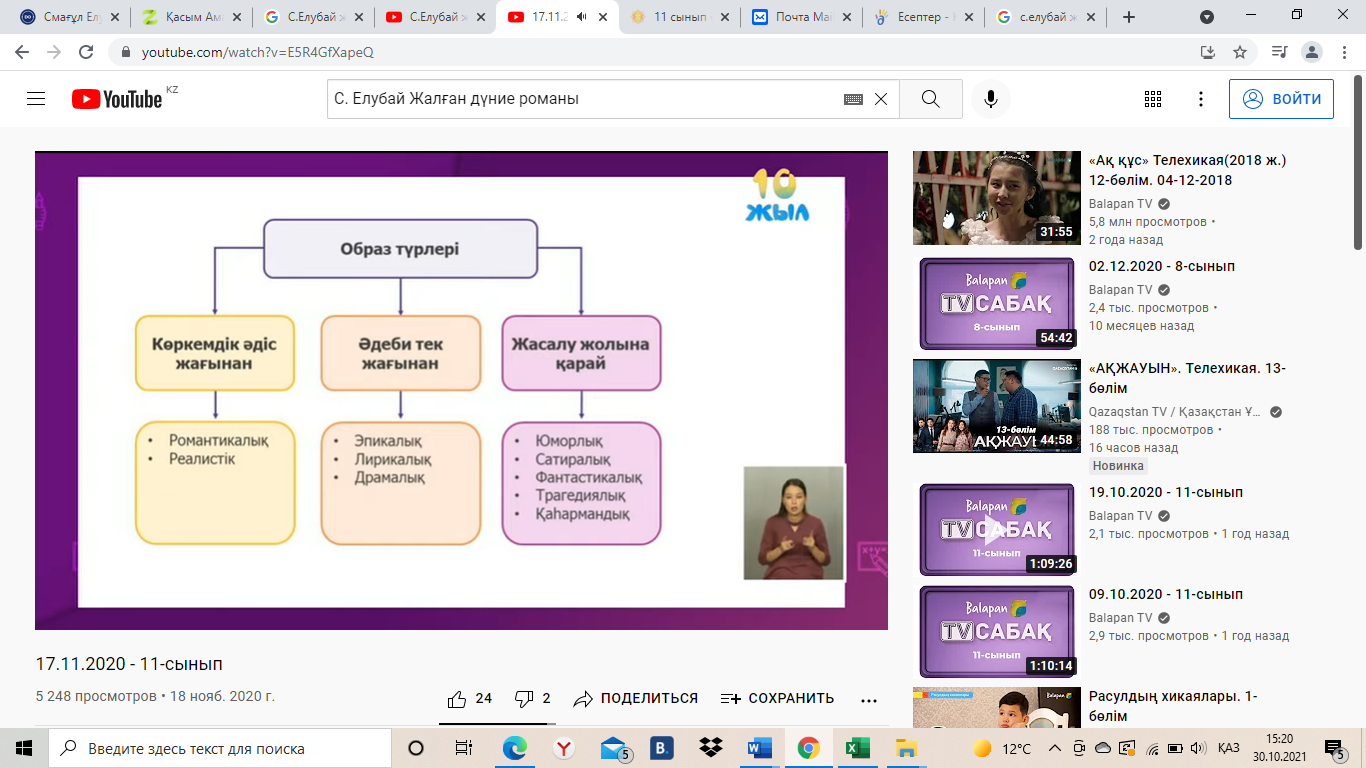Launch Dropbox from the taskbar
This screenshot has width=1366, height=768.
(x=711, y=748)
